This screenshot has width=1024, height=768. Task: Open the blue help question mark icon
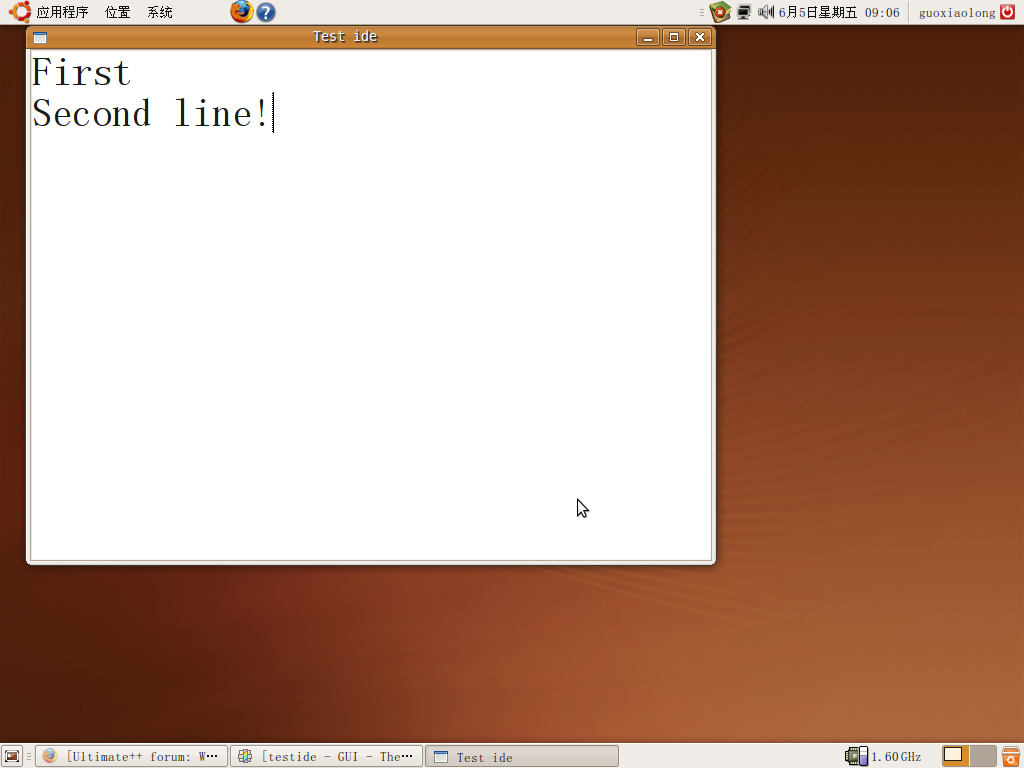tap(265, 12)
